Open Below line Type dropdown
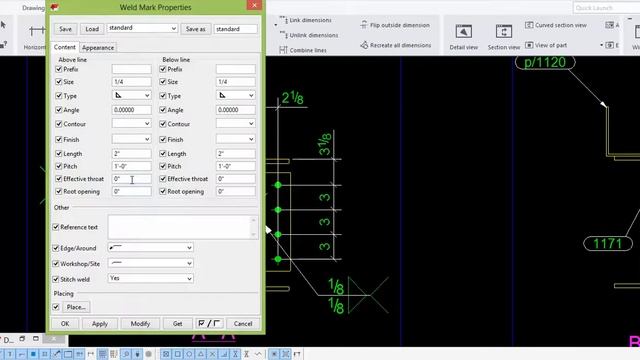 (236, 96)
